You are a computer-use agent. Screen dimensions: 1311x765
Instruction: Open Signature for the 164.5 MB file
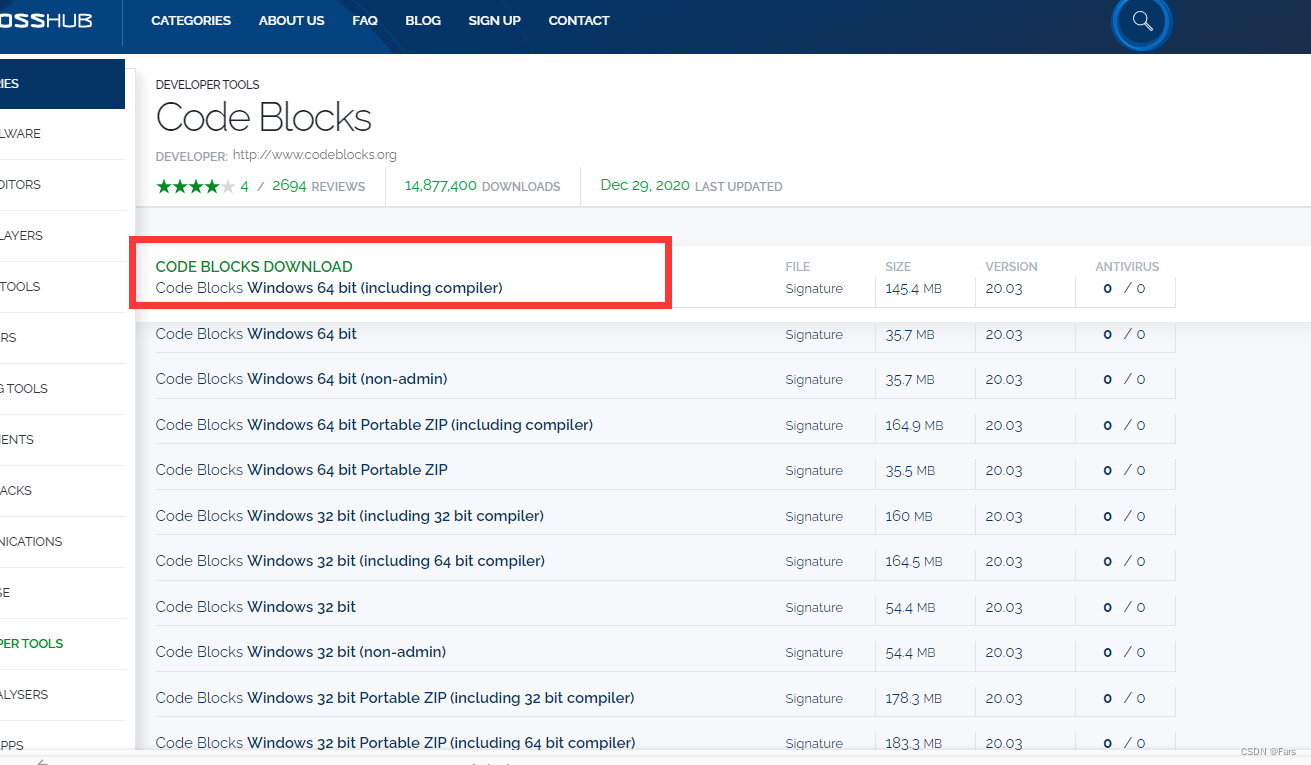tap(814, 562)
